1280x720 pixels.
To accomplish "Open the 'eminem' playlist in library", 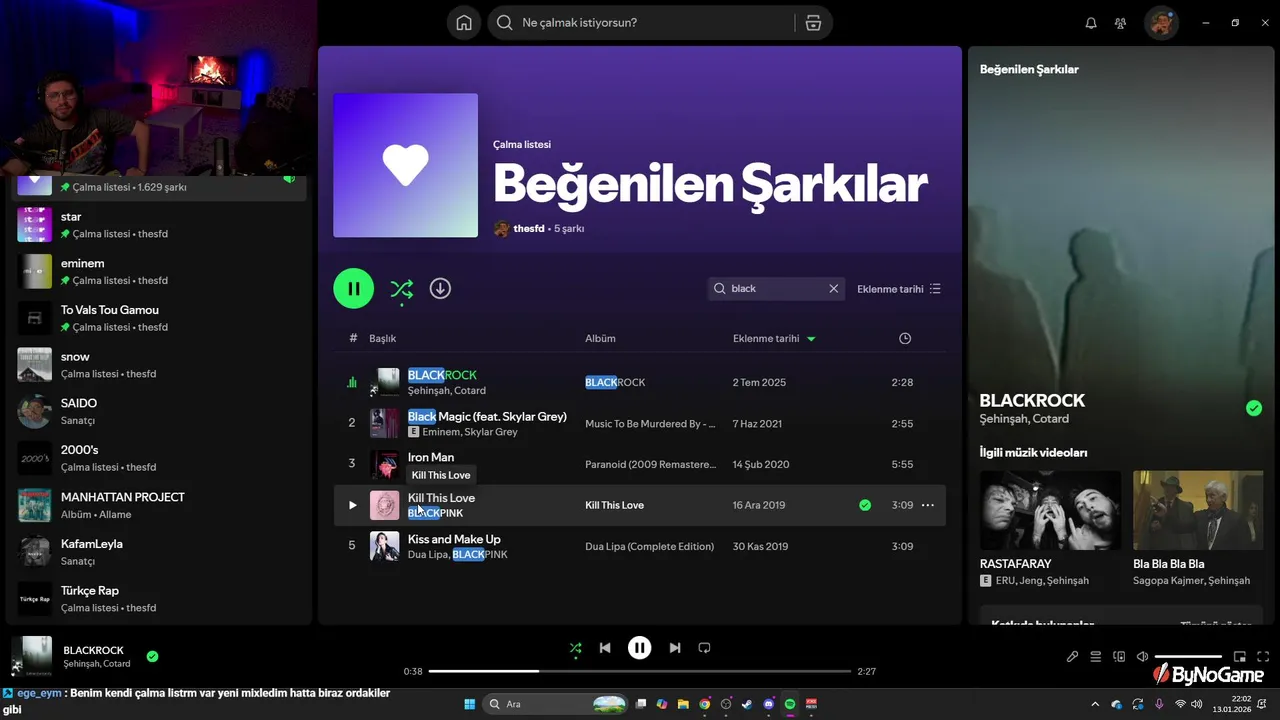I will [160, 272].
